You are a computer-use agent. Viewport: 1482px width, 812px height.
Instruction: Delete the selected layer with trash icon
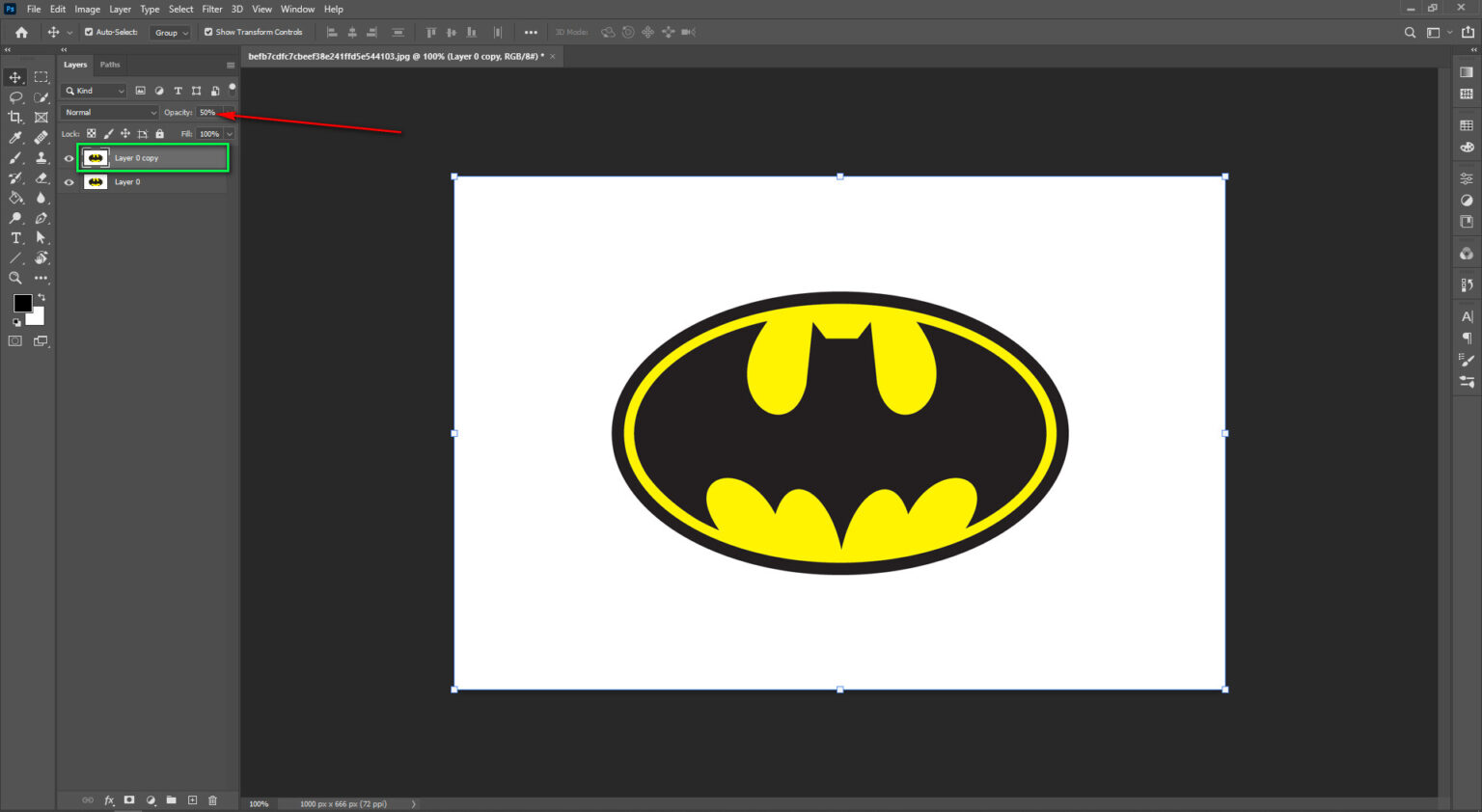(212, 799)
